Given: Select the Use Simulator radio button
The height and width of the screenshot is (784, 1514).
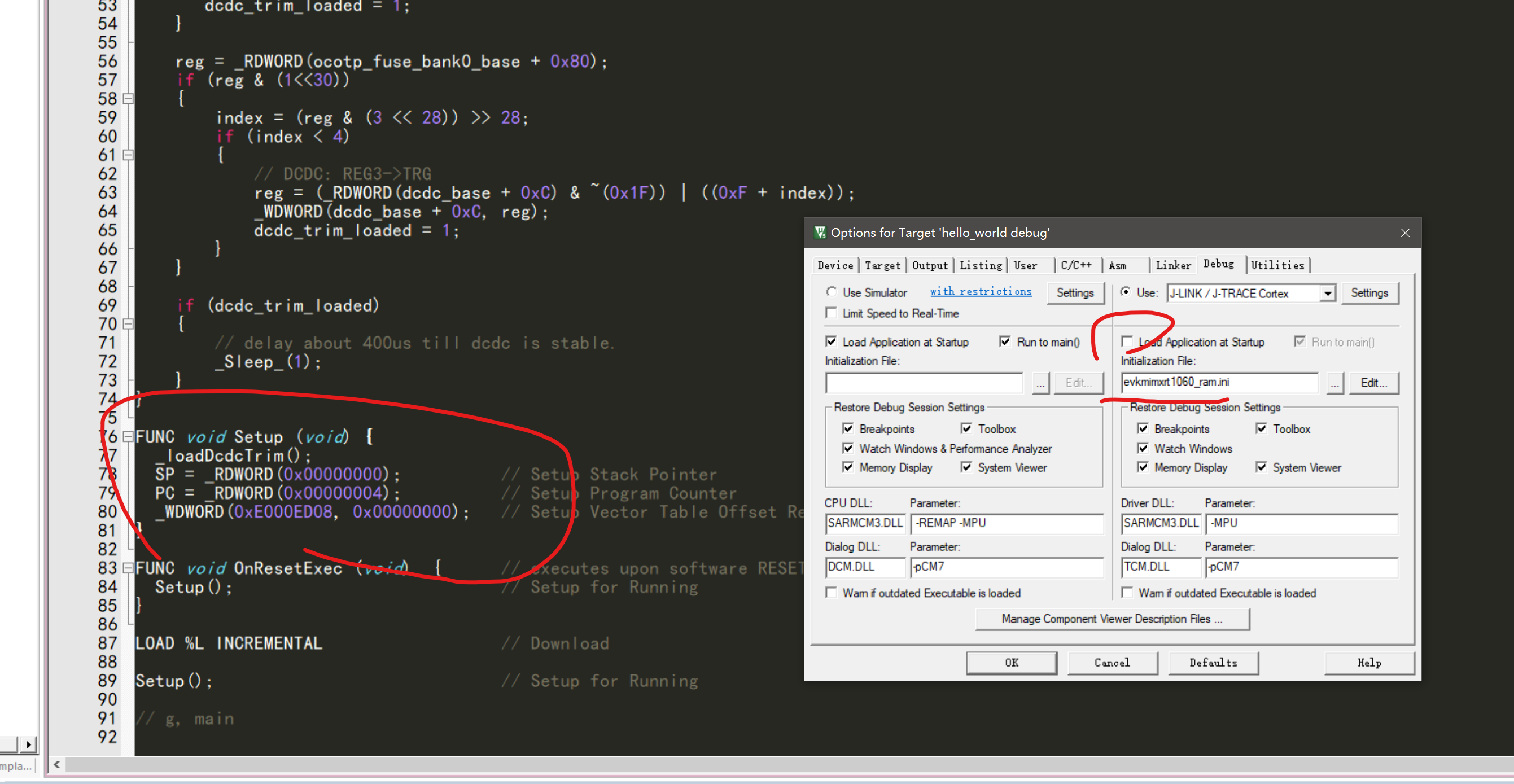Looking at the screenshot, I should 831,292.
